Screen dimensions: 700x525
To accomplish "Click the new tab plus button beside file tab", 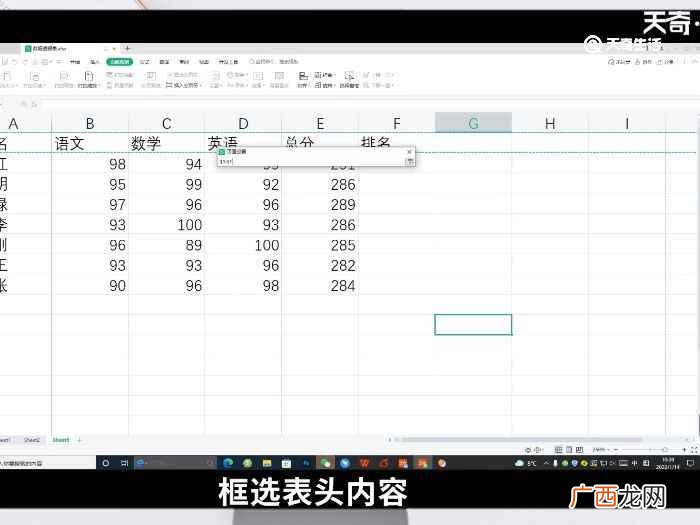I will tap(127, 48).
